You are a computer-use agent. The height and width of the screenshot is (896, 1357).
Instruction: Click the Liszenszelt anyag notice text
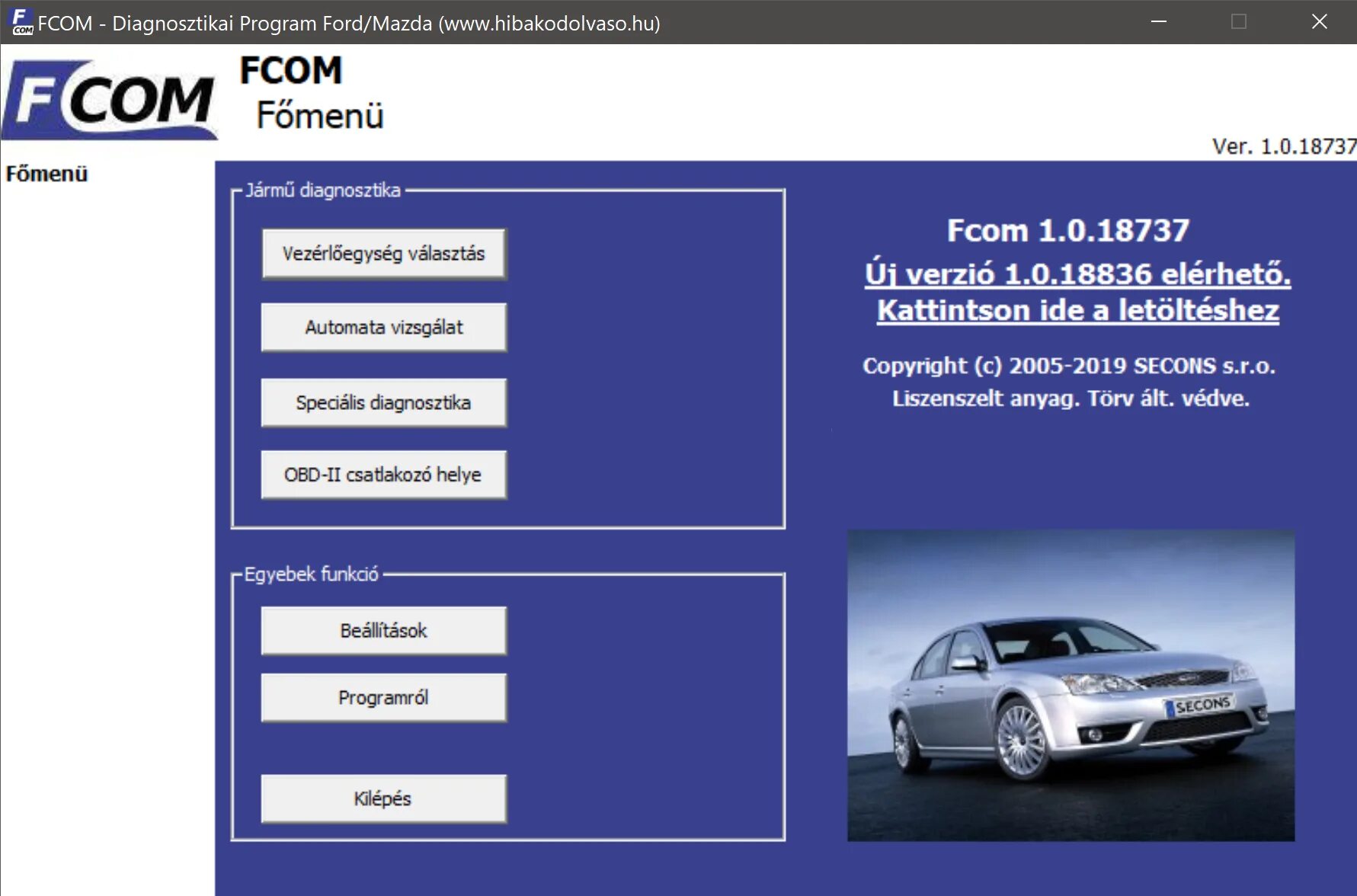point(1071,398)
